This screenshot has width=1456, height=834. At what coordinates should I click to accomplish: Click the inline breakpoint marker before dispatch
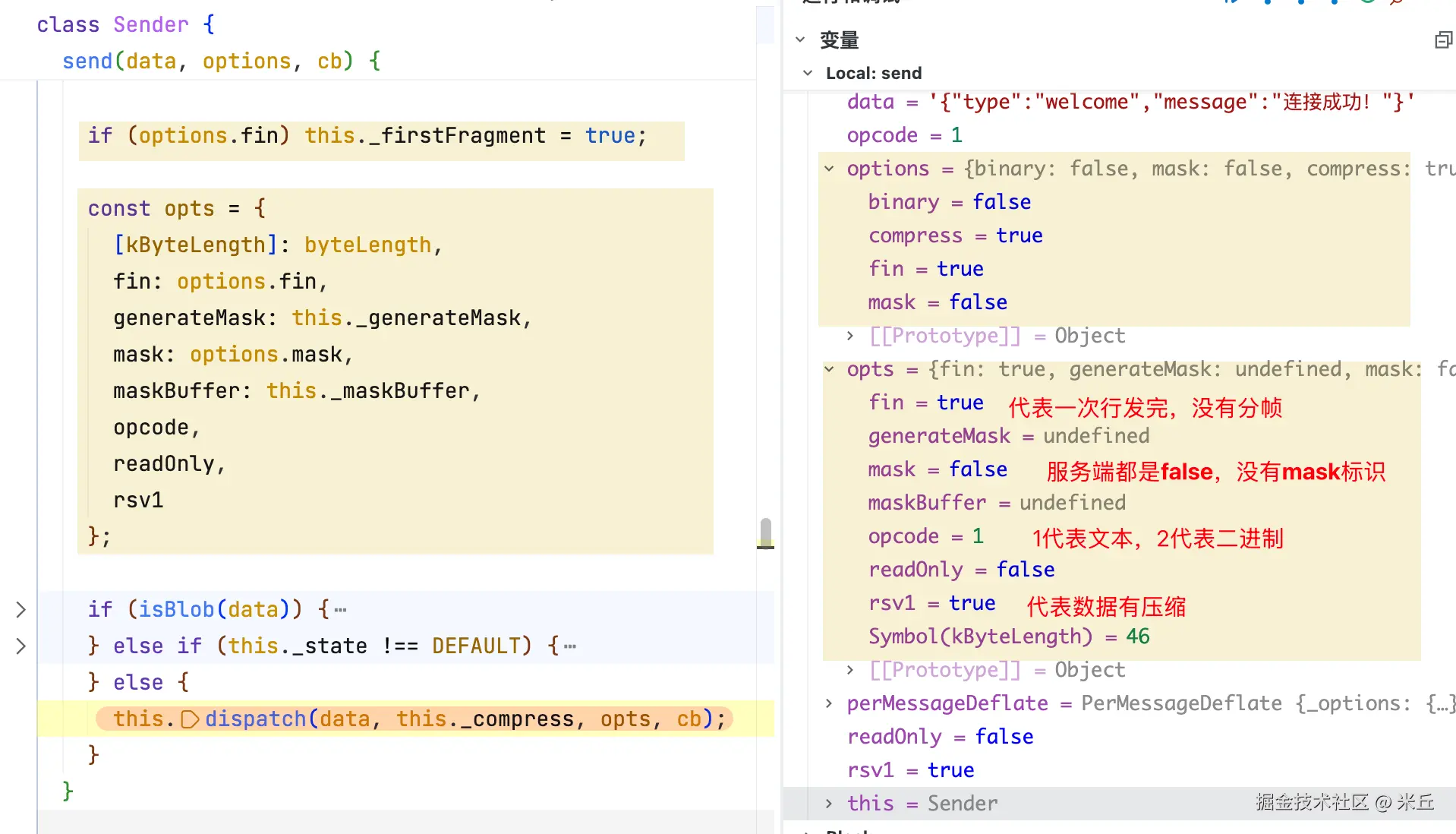coord(190,719)
